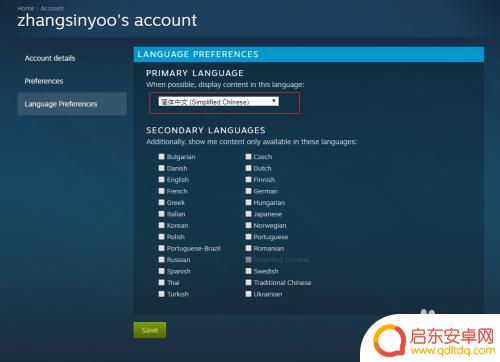
Task: Tick the Russian checkbox
Action: click(x=161, y=259)
